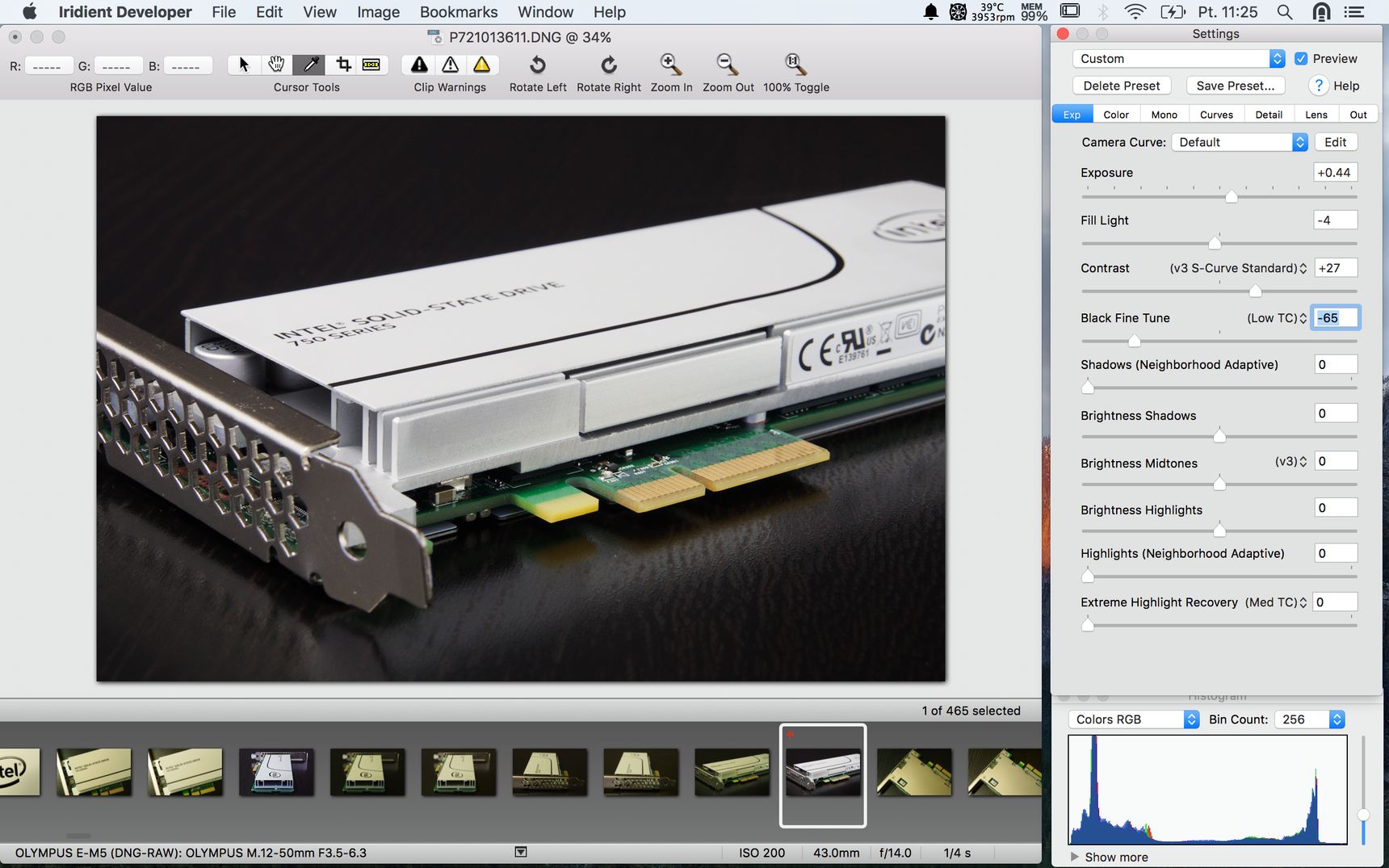Rotate the image left
This screenshot has width=1389, height=868.
click(x=538, y=65)
